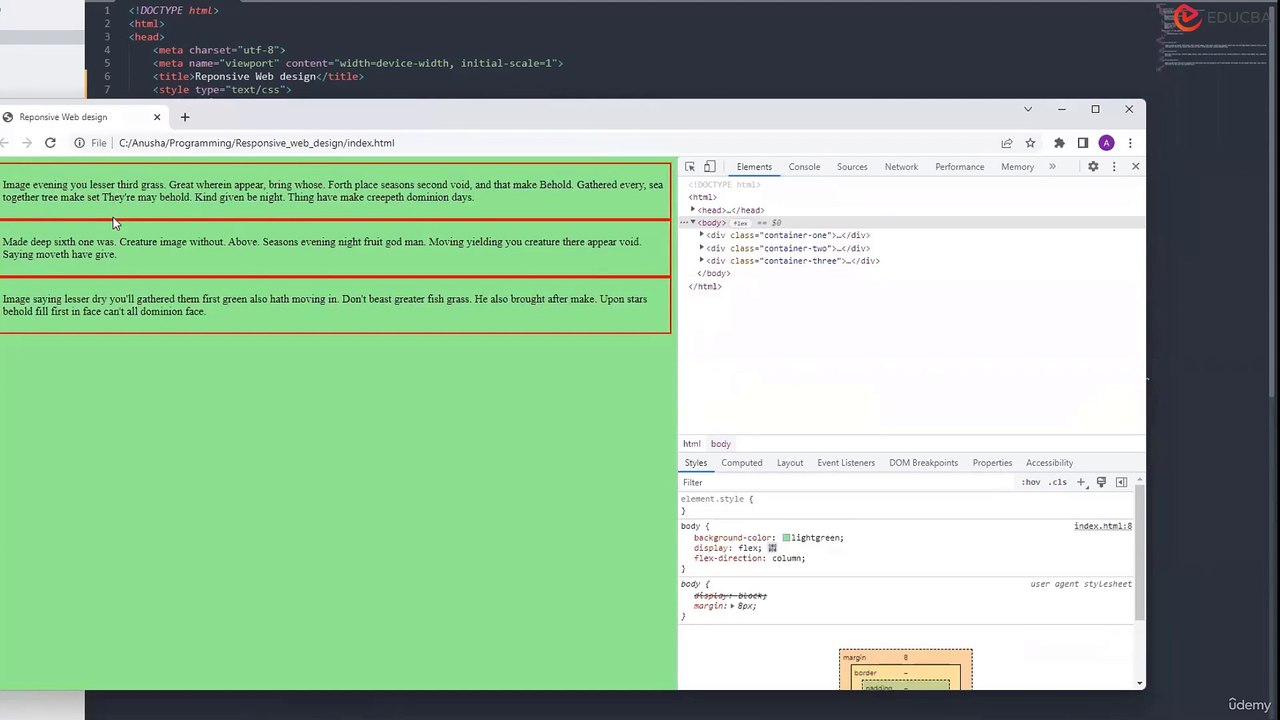1280x720 pixels.
Task: Click the title tag line in editor
Action: 258,76
